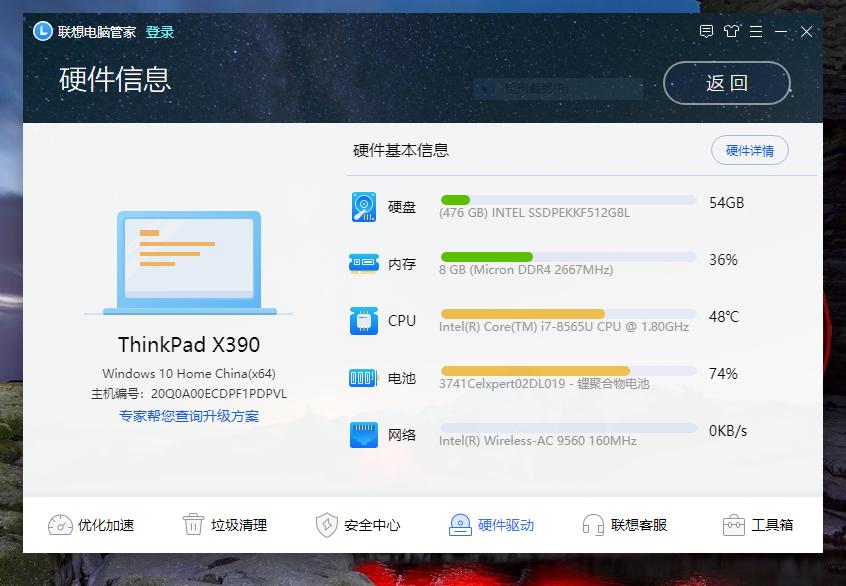Click the 网络 network adapter icon
This screenshot has width=846, height=586.
point(362,434)
